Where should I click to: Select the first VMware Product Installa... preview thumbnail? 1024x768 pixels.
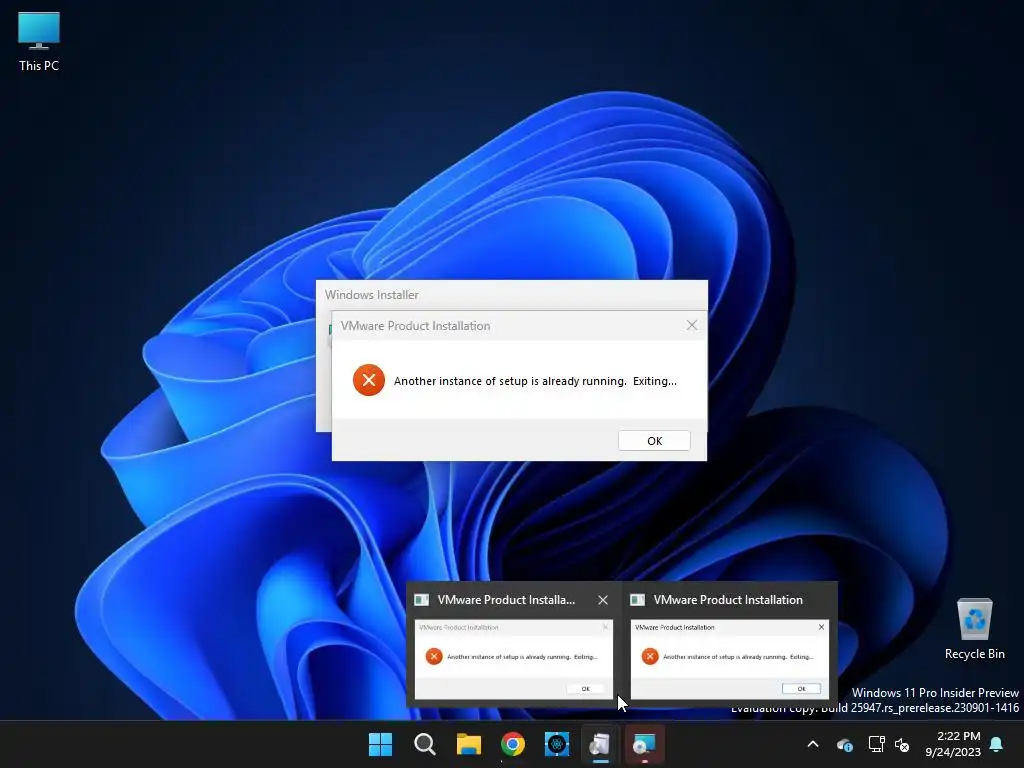513,659
